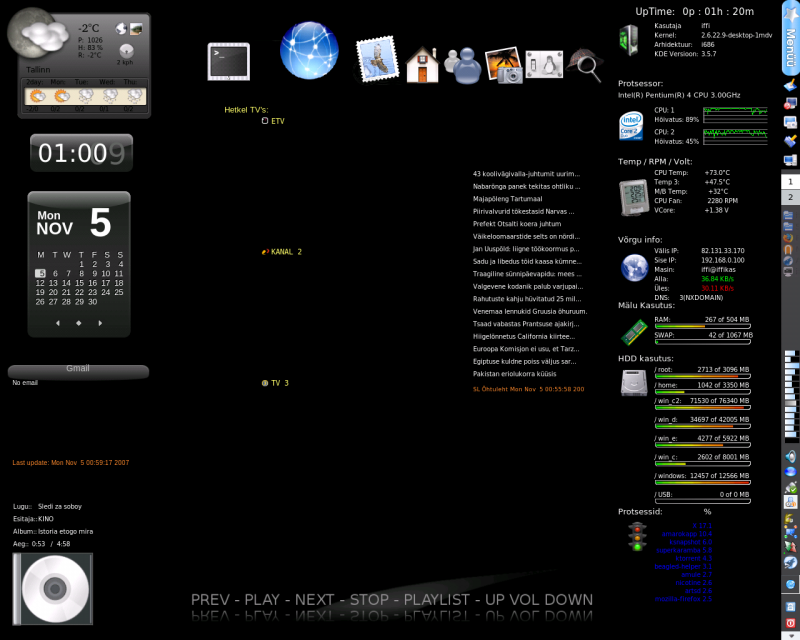
Task: Select the Firefox window in the side taskbar
Action: pyautogui.click(x=789, y=237)
